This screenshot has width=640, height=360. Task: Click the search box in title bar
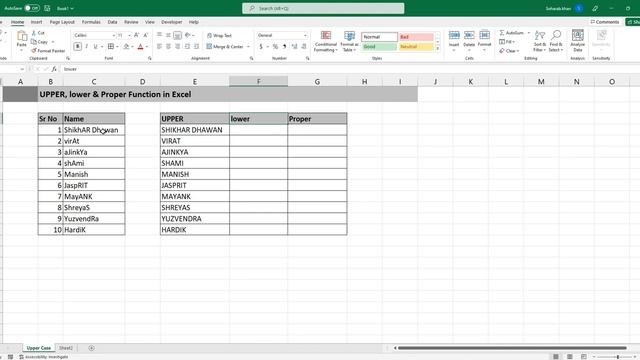(x=323, y=8)
